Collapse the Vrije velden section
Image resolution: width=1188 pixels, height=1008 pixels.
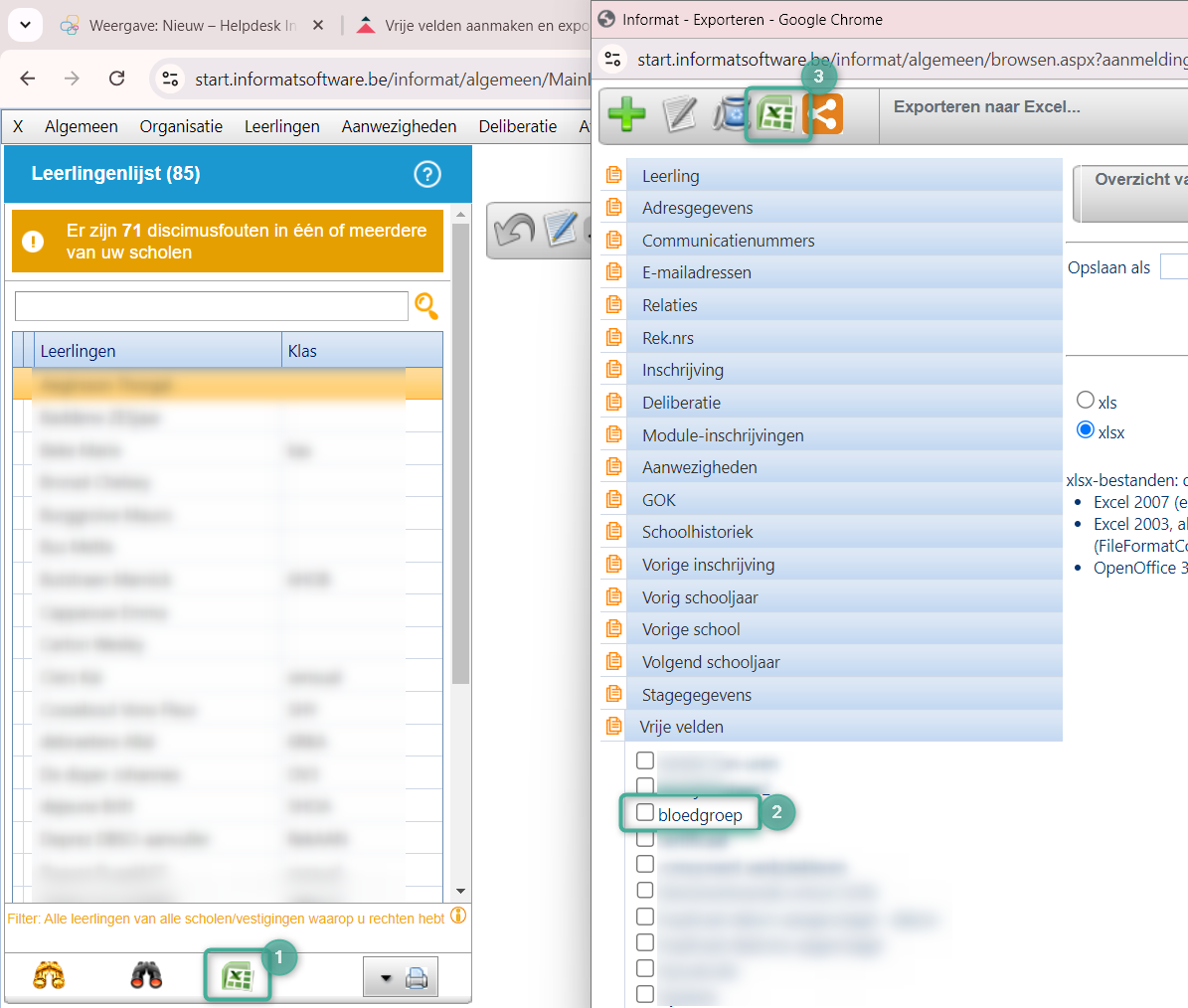pyautogui.click(x=682, y=727)
